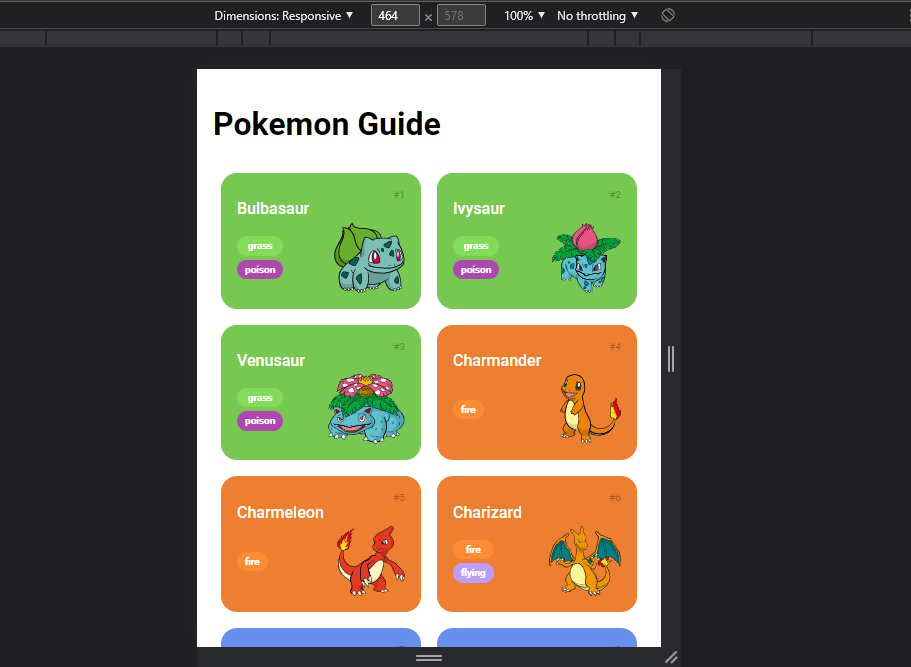Select the width input showing 464
The height and width of the screenshot is (667, 911).
coord(394,15)
